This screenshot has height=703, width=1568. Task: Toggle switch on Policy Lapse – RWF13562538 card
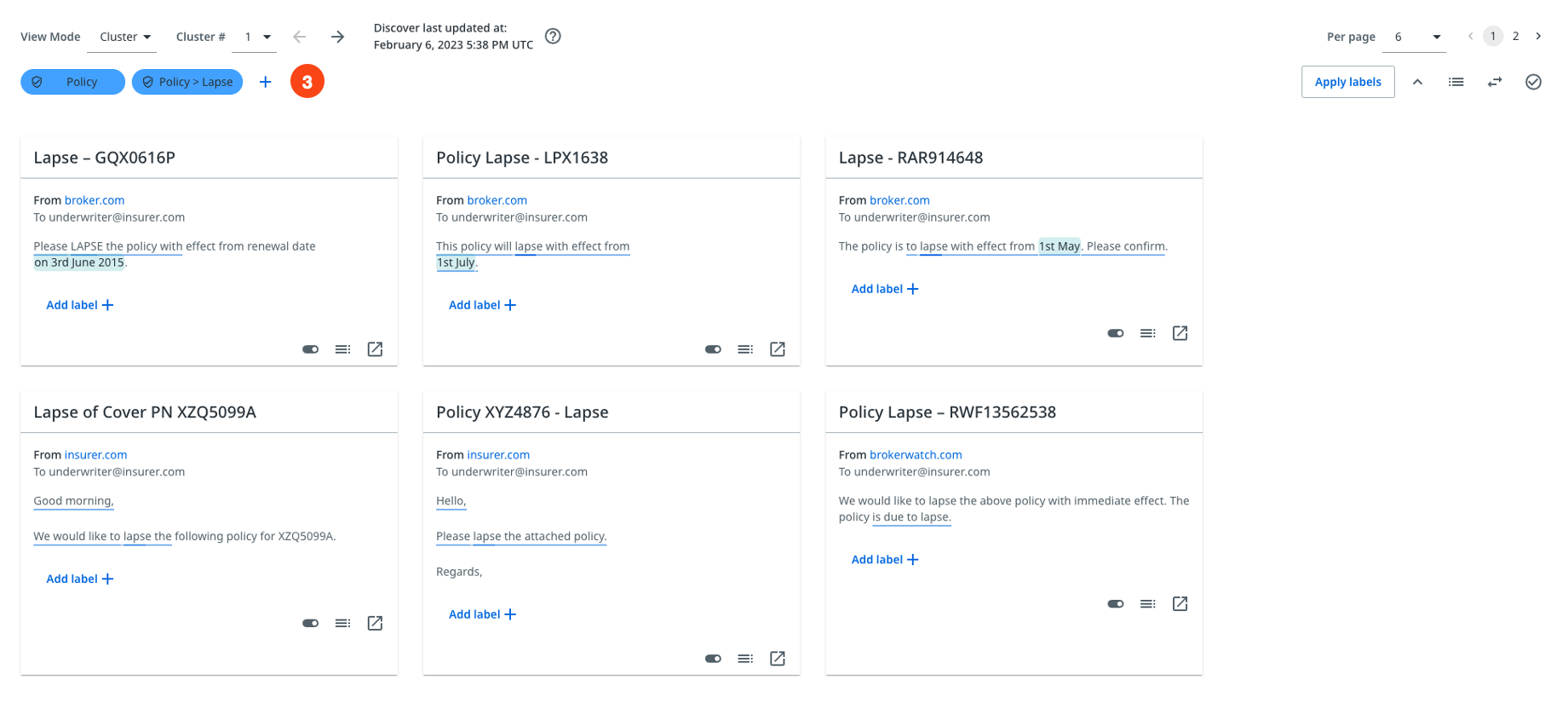(x=1115, y=604)
